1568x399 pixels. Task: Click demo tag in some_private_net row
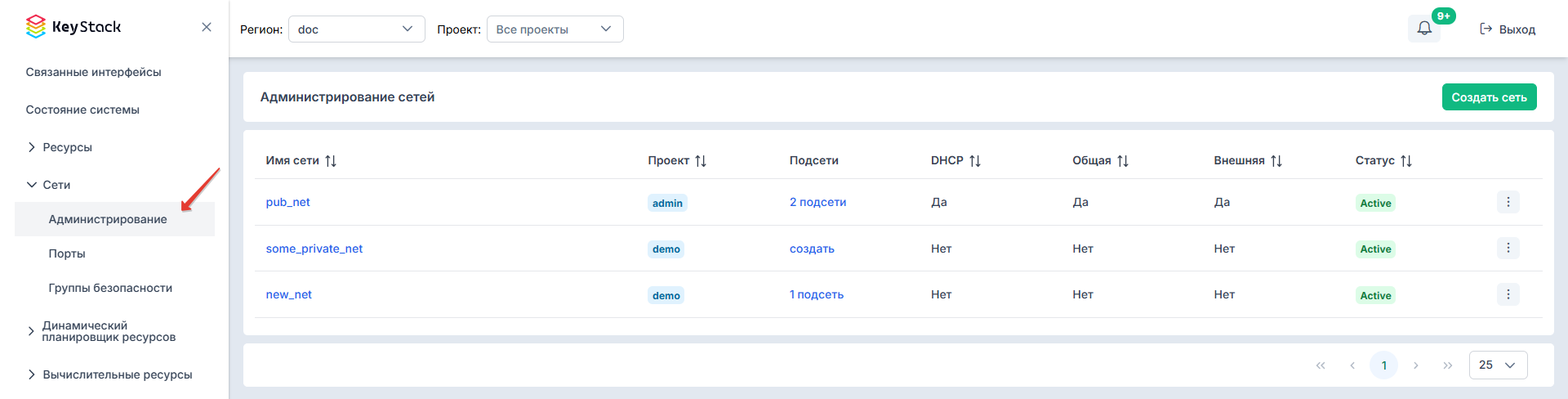coord(666,249)
